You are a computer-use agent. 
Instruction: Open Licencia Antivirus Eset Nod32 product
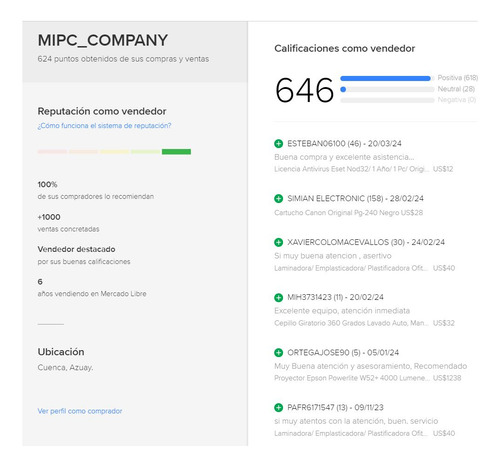[x=351, y=169]
